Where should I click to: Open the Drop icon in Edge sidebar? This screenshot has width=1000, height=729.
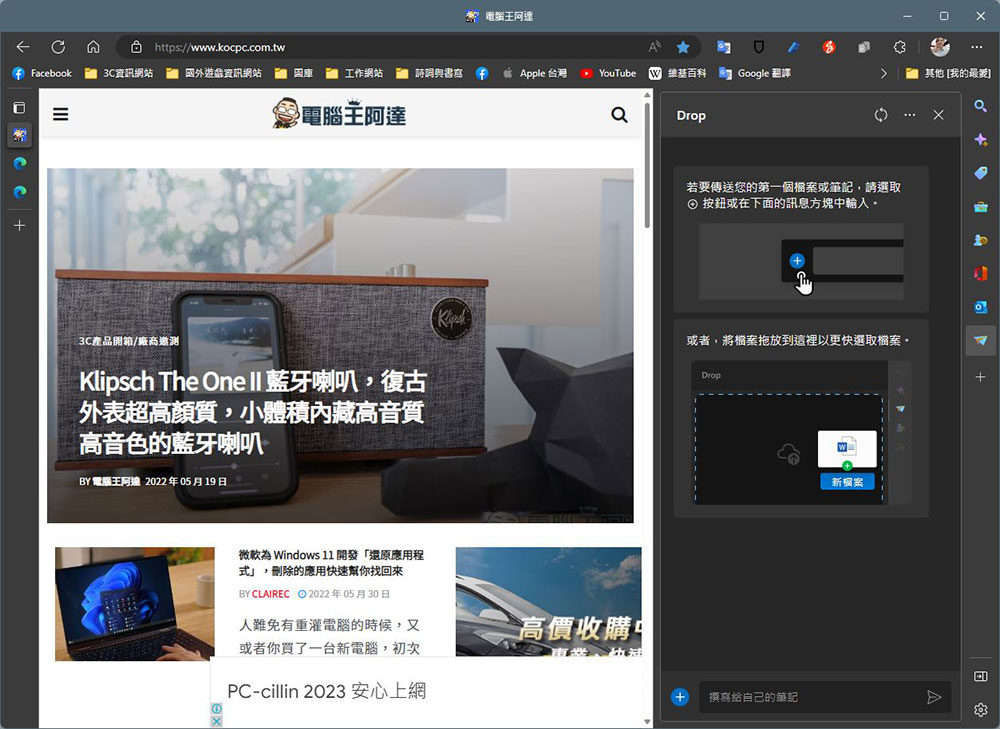[980, 341]
